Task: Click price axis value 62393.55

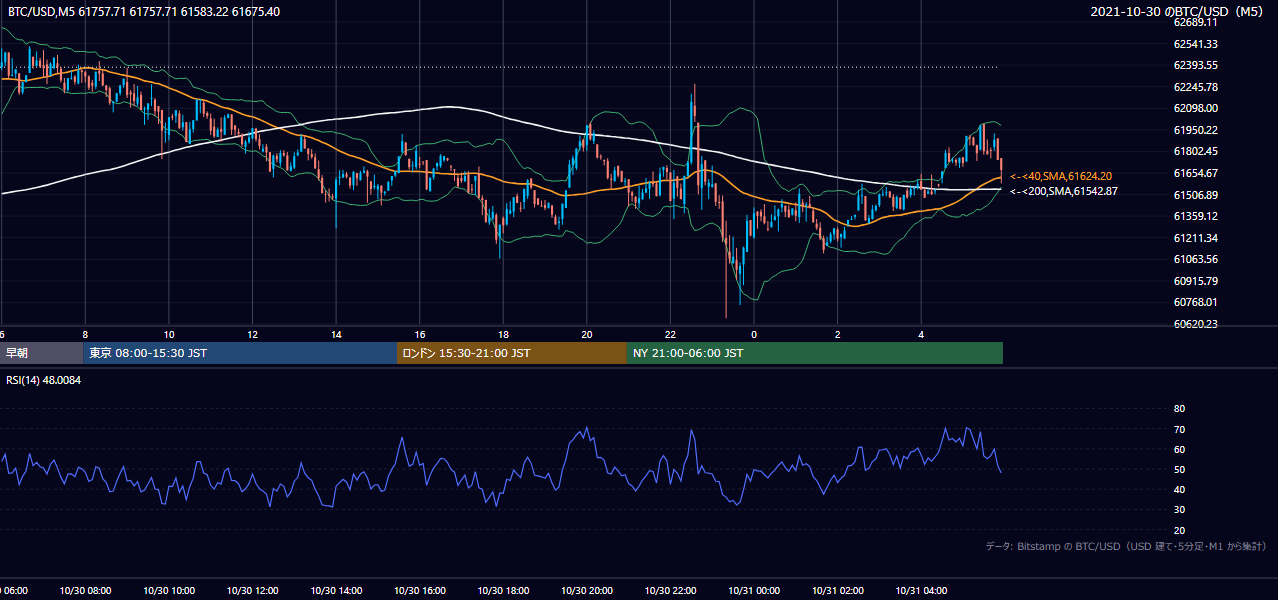Action: pyautogui.click(x=1196, y=65)
